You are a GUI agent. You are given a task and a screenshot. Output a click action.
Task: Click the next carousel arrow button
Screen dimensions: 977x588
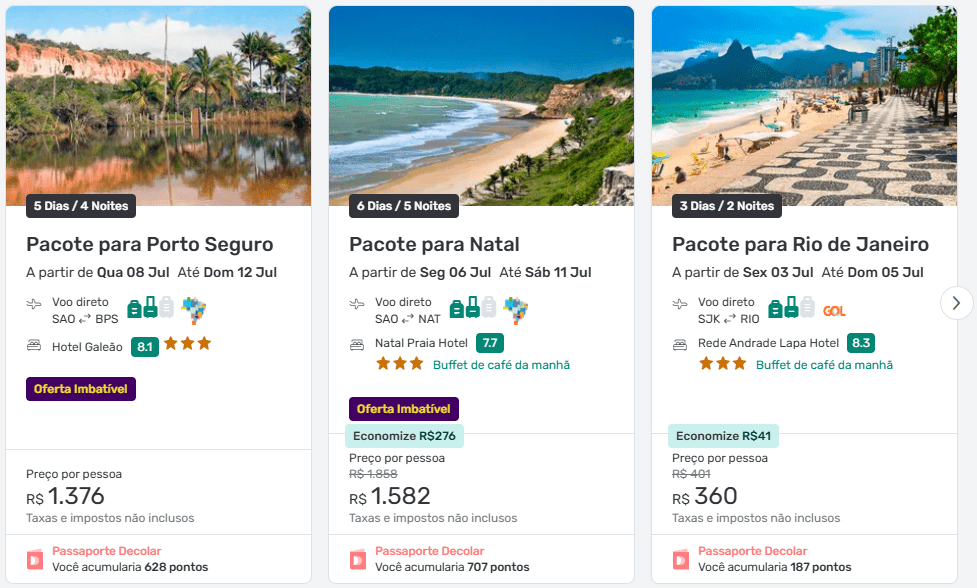956,302
